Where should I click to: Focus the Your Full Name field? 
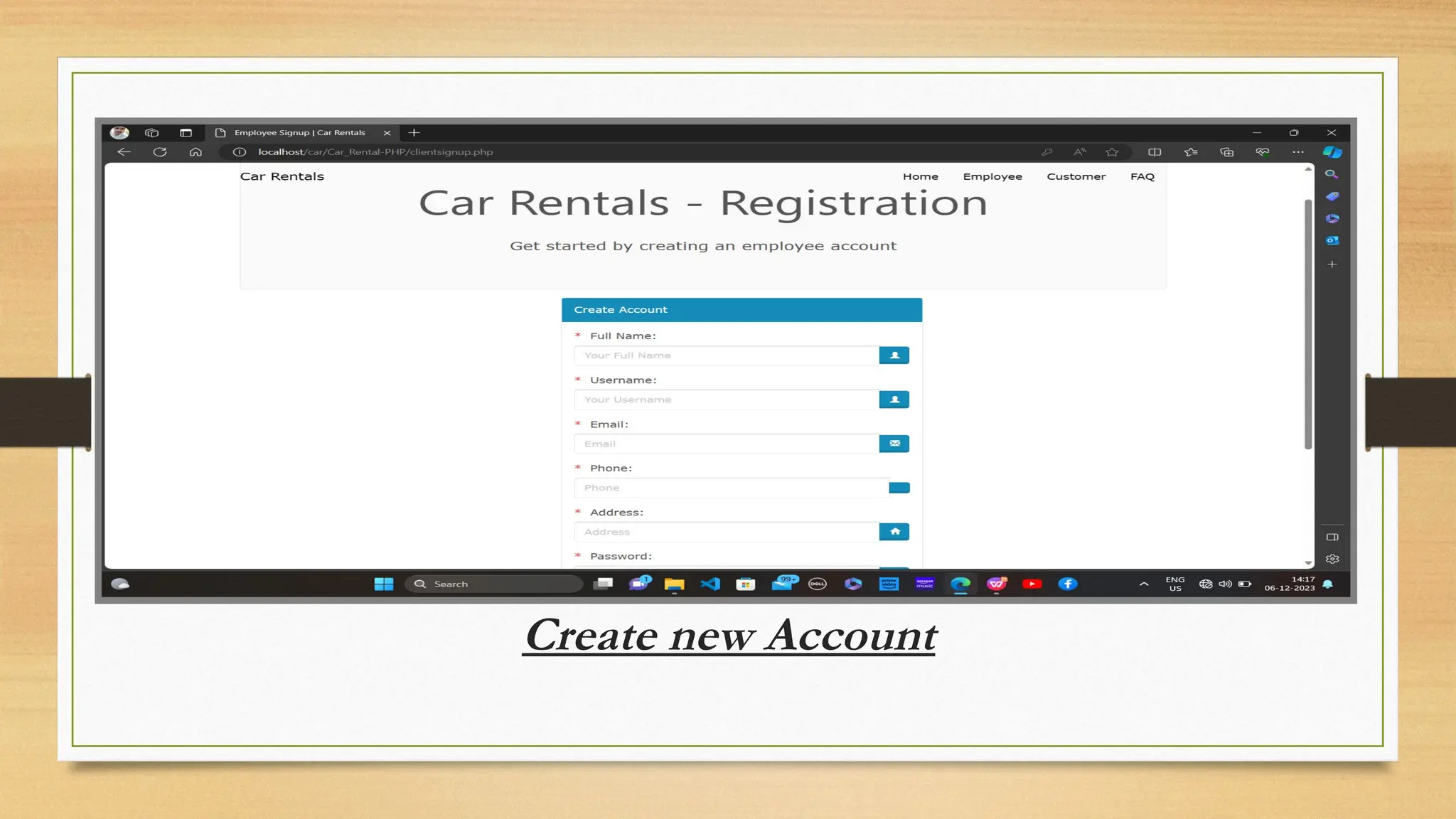click(x=727, y=355)
